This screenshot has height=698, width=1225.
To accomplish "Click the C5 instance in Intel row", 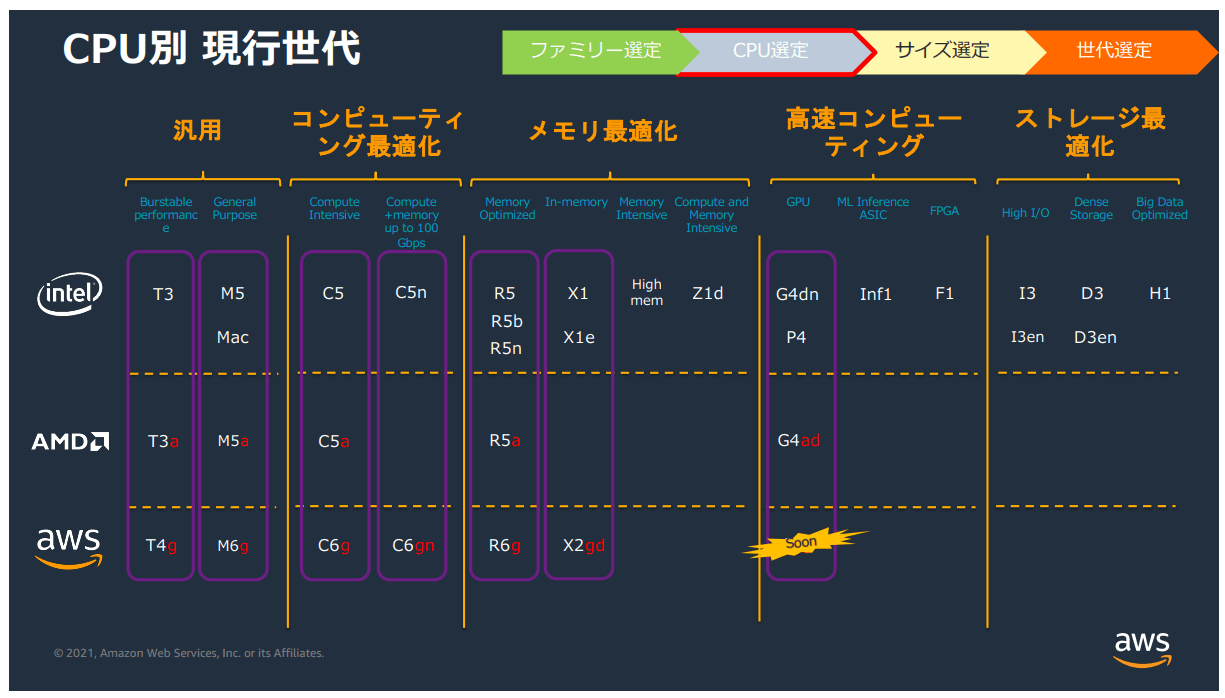I will point(333,293).
